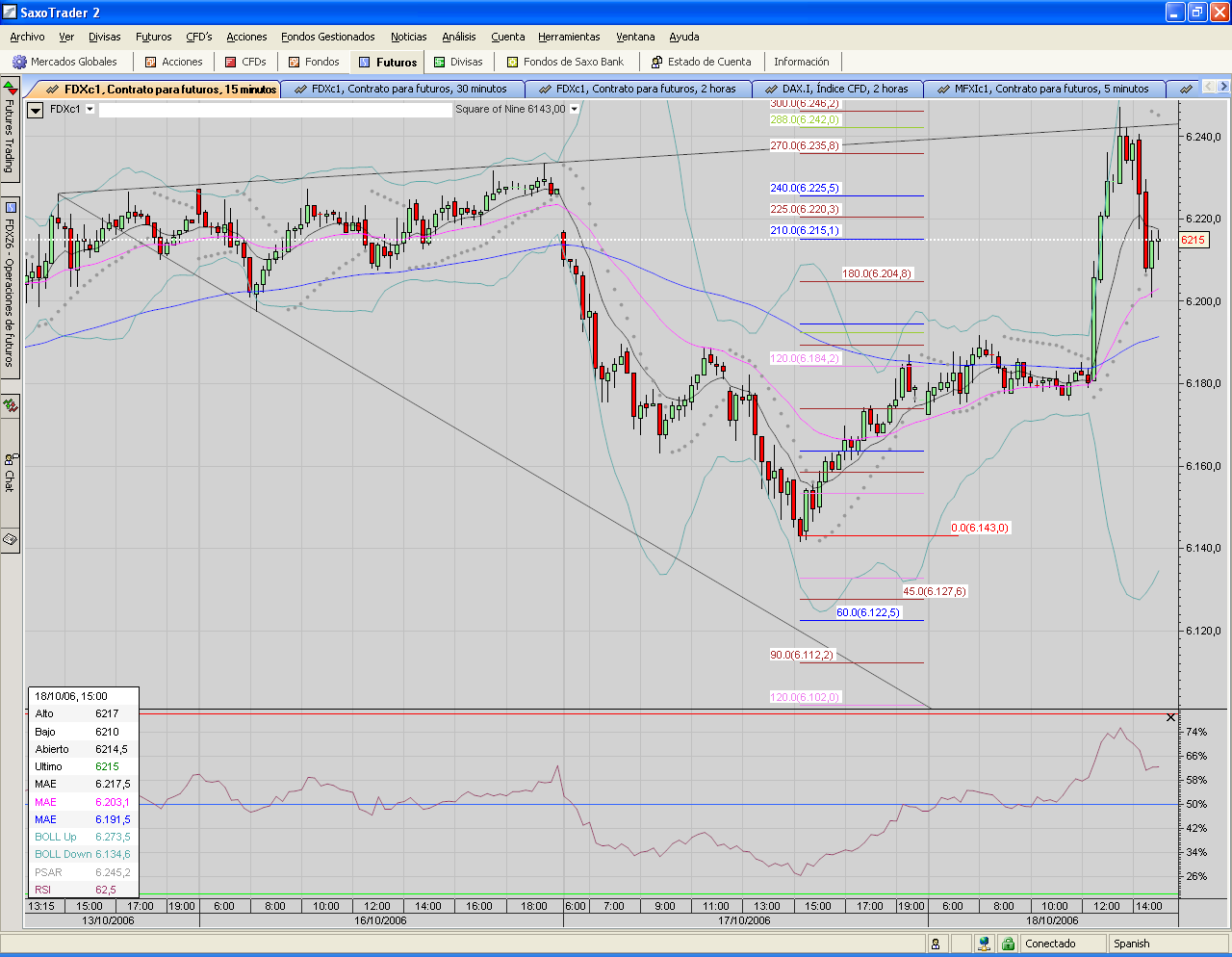Click the CFDs toolbar icon
Screen dimensions: 1232x957
pyautogui.click(x=230, y=62)
